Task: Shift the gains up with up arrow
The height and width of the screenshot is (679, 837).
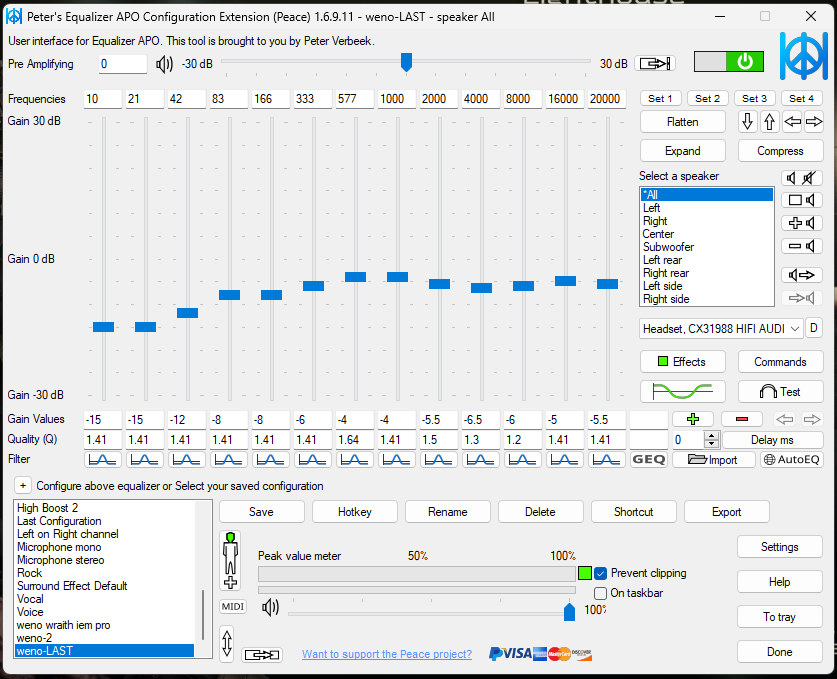Action: point(769,122)
